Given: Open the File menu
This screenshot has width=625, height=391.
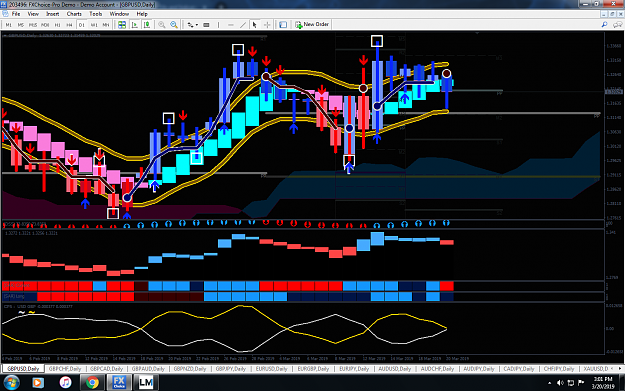Looking at the screenshot, I should click(x=16, y=14).
